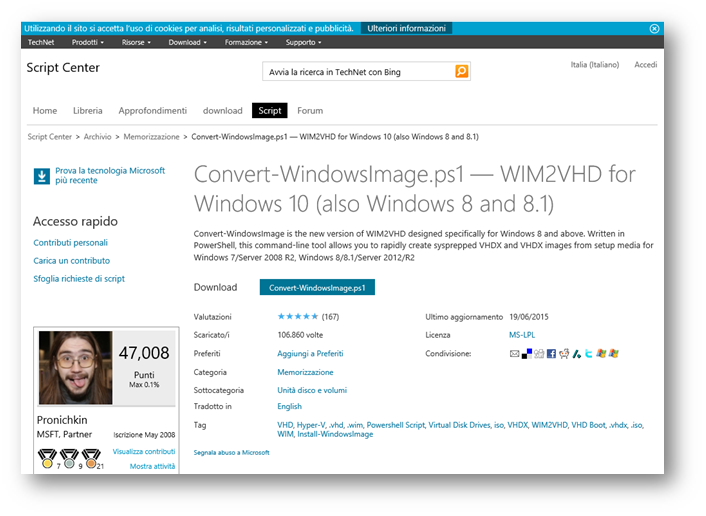
Task: Click the 19/06/2015 update date
Action: [529, 317]
